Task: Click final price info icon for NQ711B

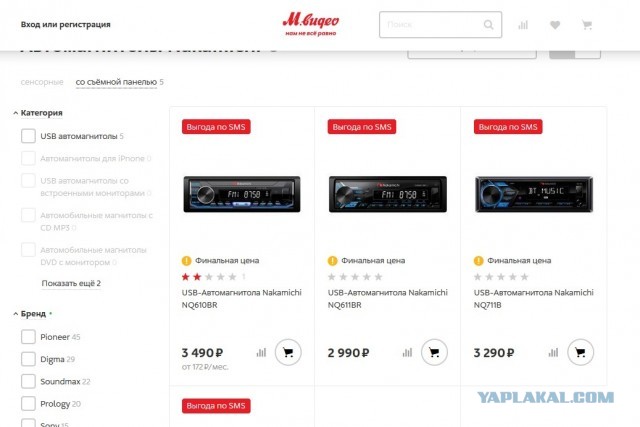Action: (478, 260)
